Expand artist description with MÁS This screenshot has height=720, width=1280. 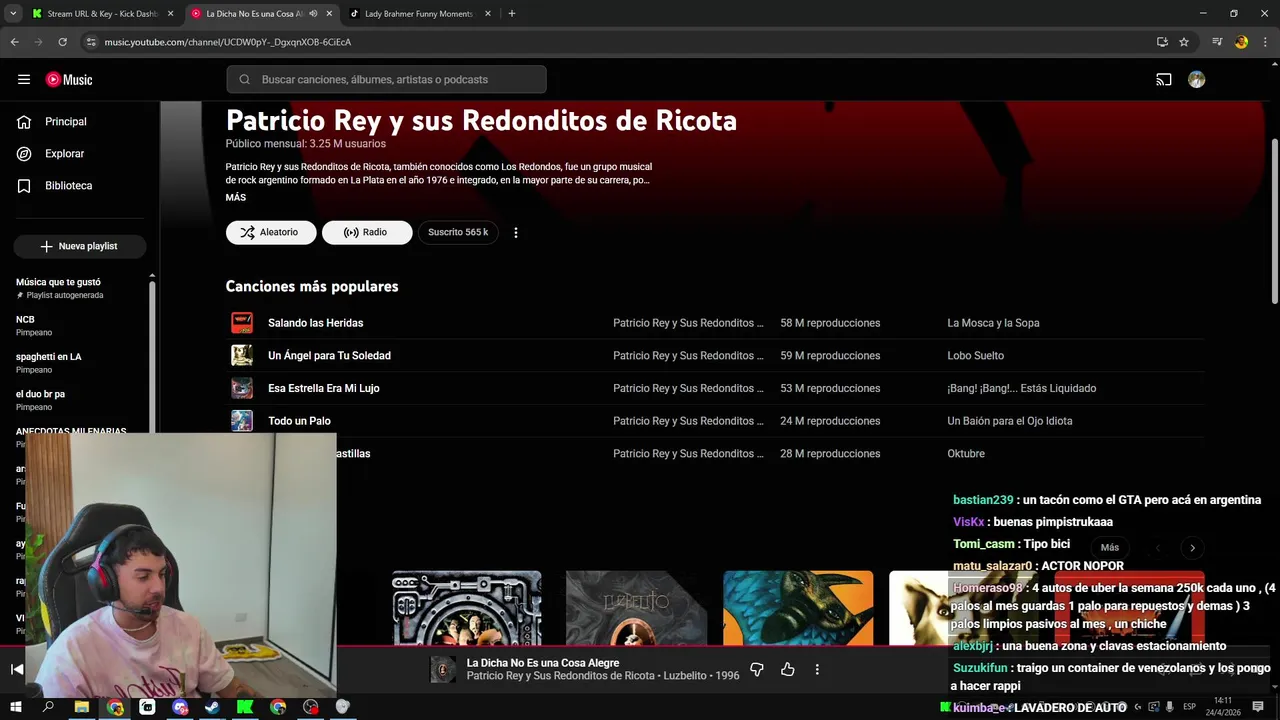(x=236, y=198)
